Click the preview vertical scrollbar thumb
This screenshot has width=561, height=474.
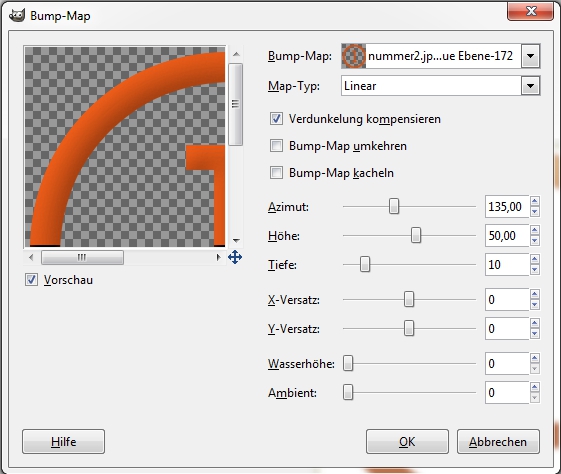235,104
